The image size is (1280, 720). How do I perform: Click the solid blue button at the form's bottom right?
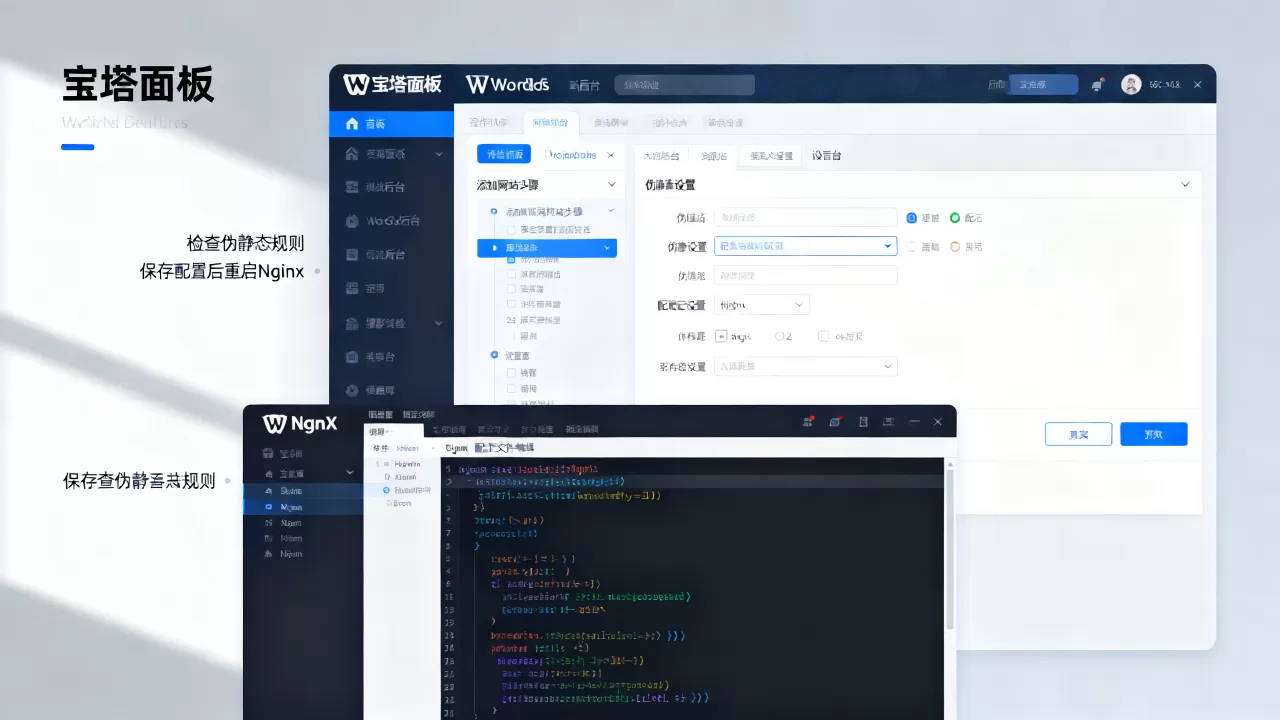1153,434
